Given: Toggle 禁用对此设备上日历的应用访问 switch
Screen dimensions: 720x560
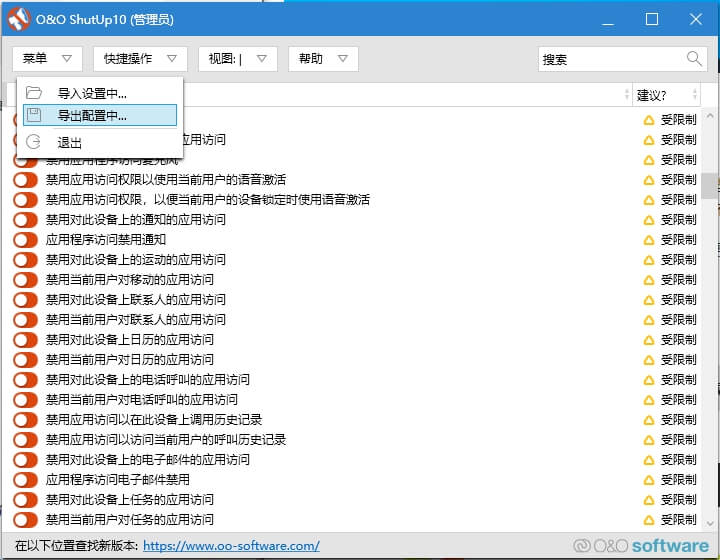Looking at the screenshot, I should (x=25, y=340).
